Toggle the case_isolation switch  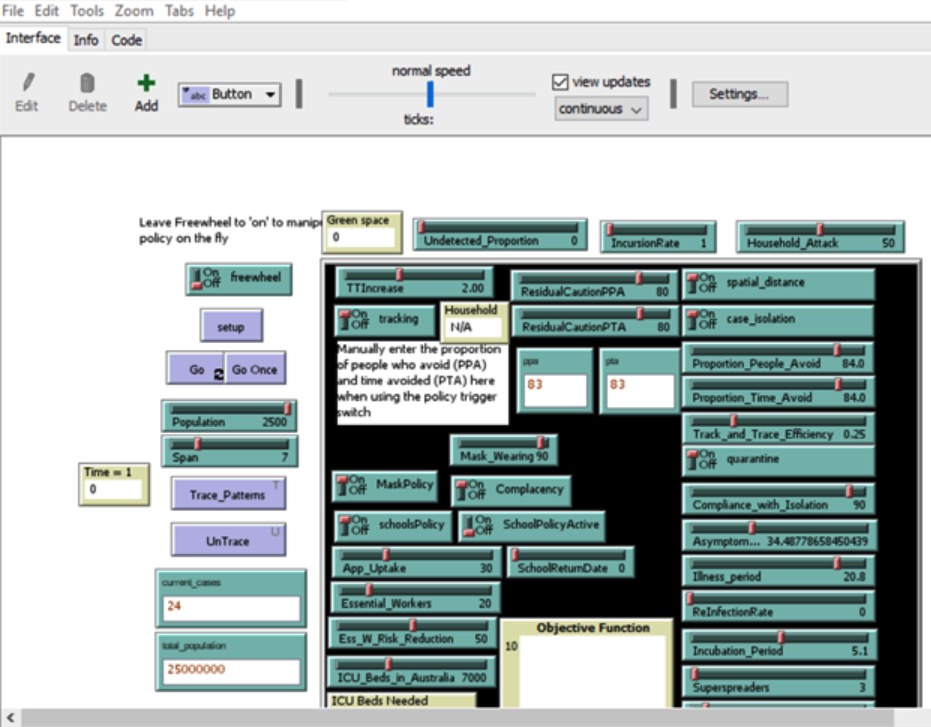coord(706,320)
